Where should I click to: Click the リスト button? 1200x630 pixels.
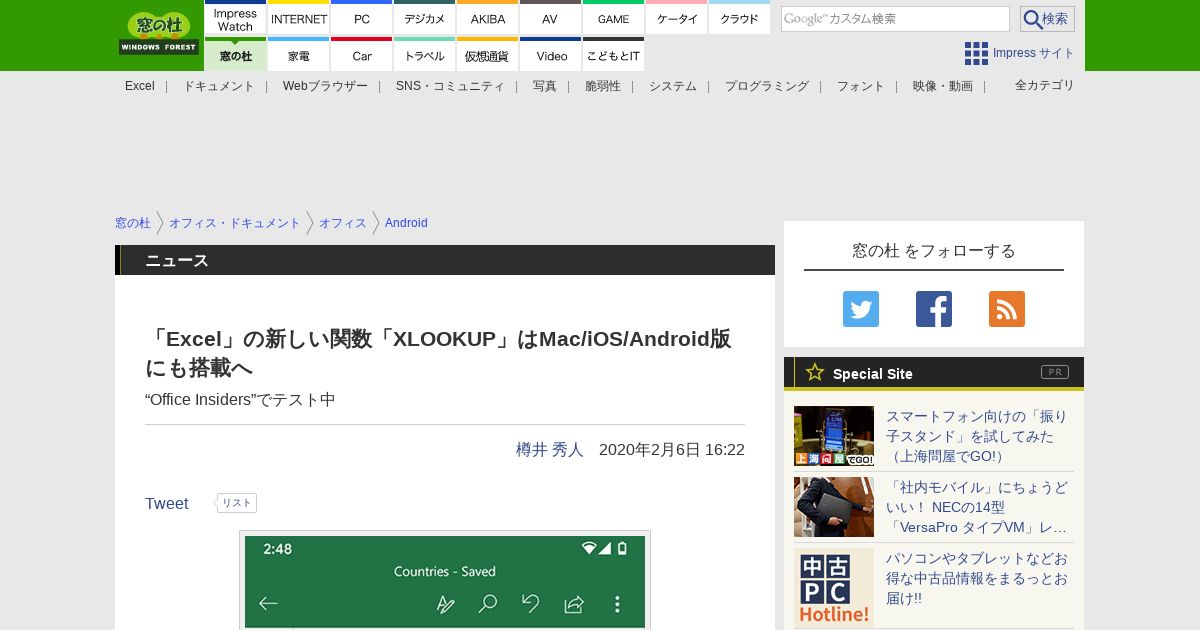(237, 503)
